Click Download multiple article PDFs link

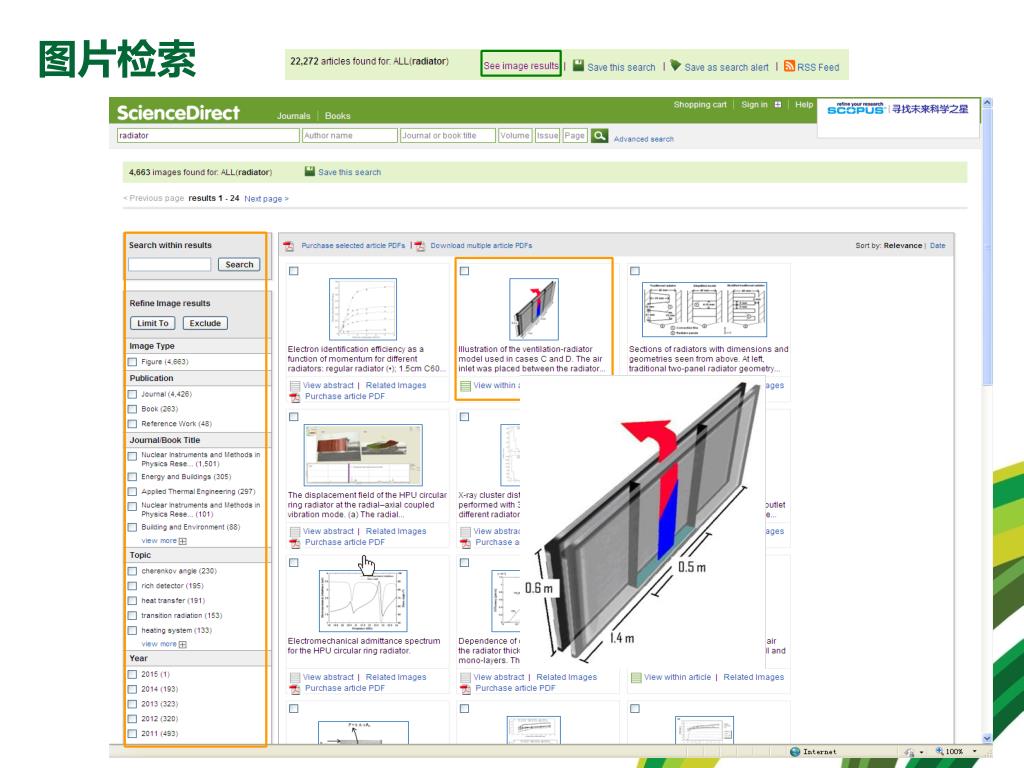click(481, 246)
